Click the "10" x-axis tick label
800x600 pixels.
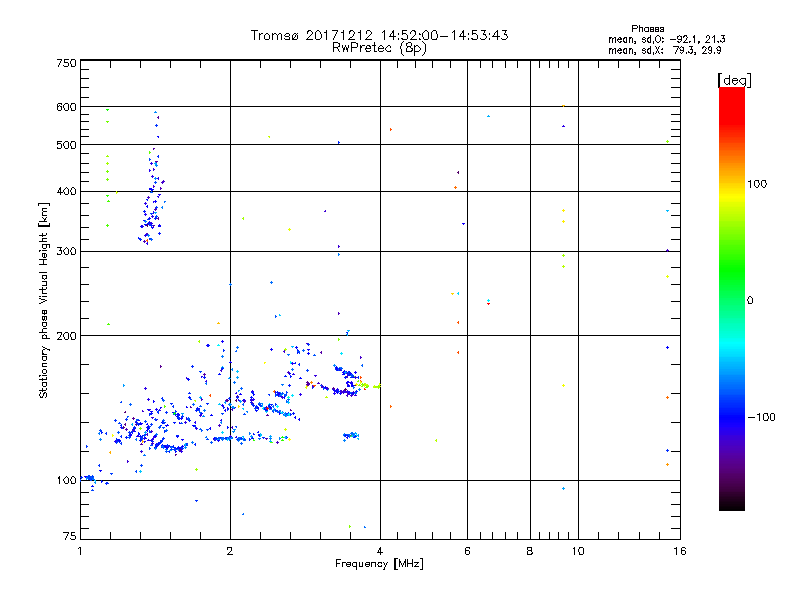578,551
